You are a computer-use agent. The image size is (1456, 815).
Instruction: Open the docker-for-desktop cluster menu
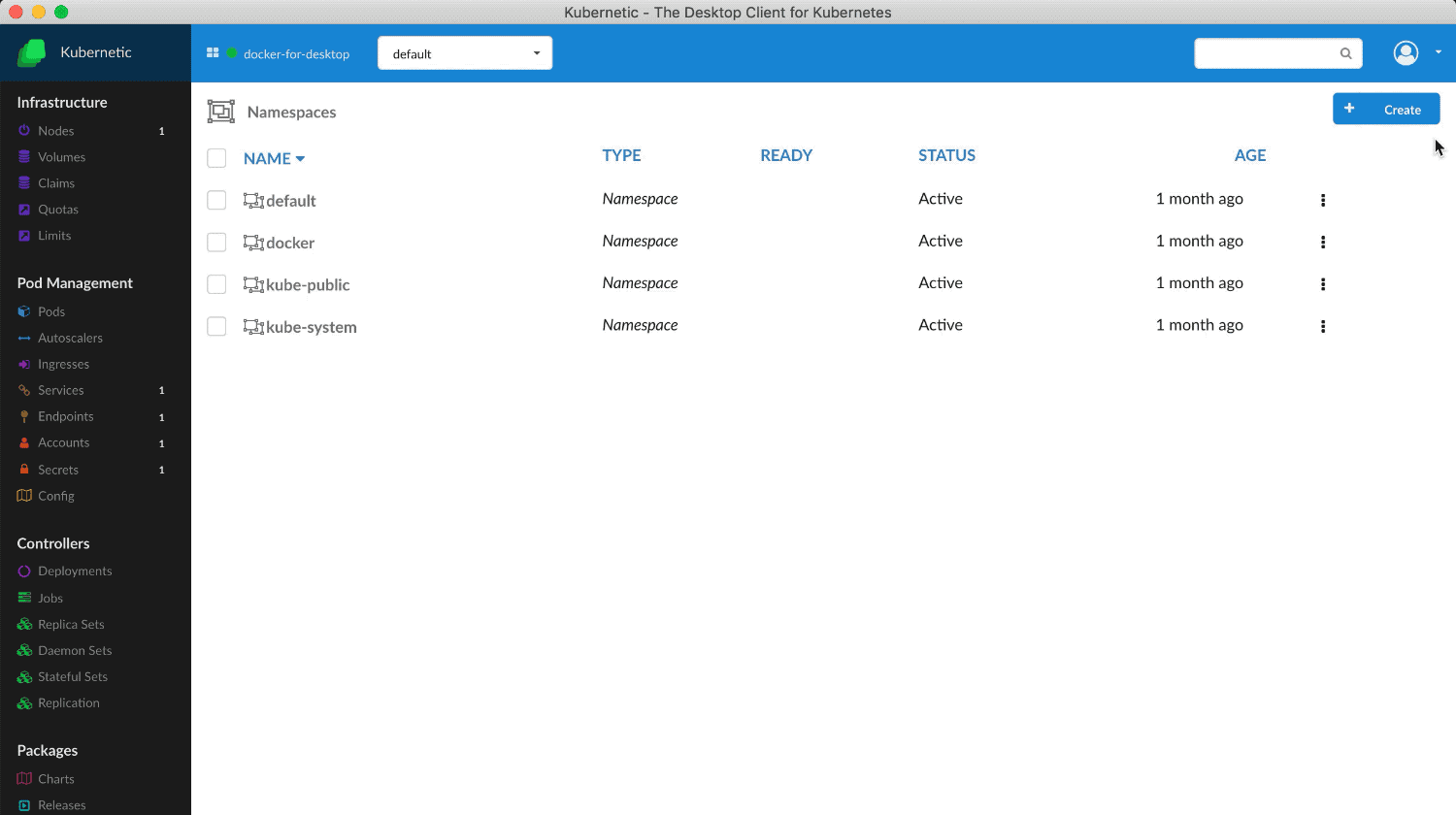[x=296, y=53]
